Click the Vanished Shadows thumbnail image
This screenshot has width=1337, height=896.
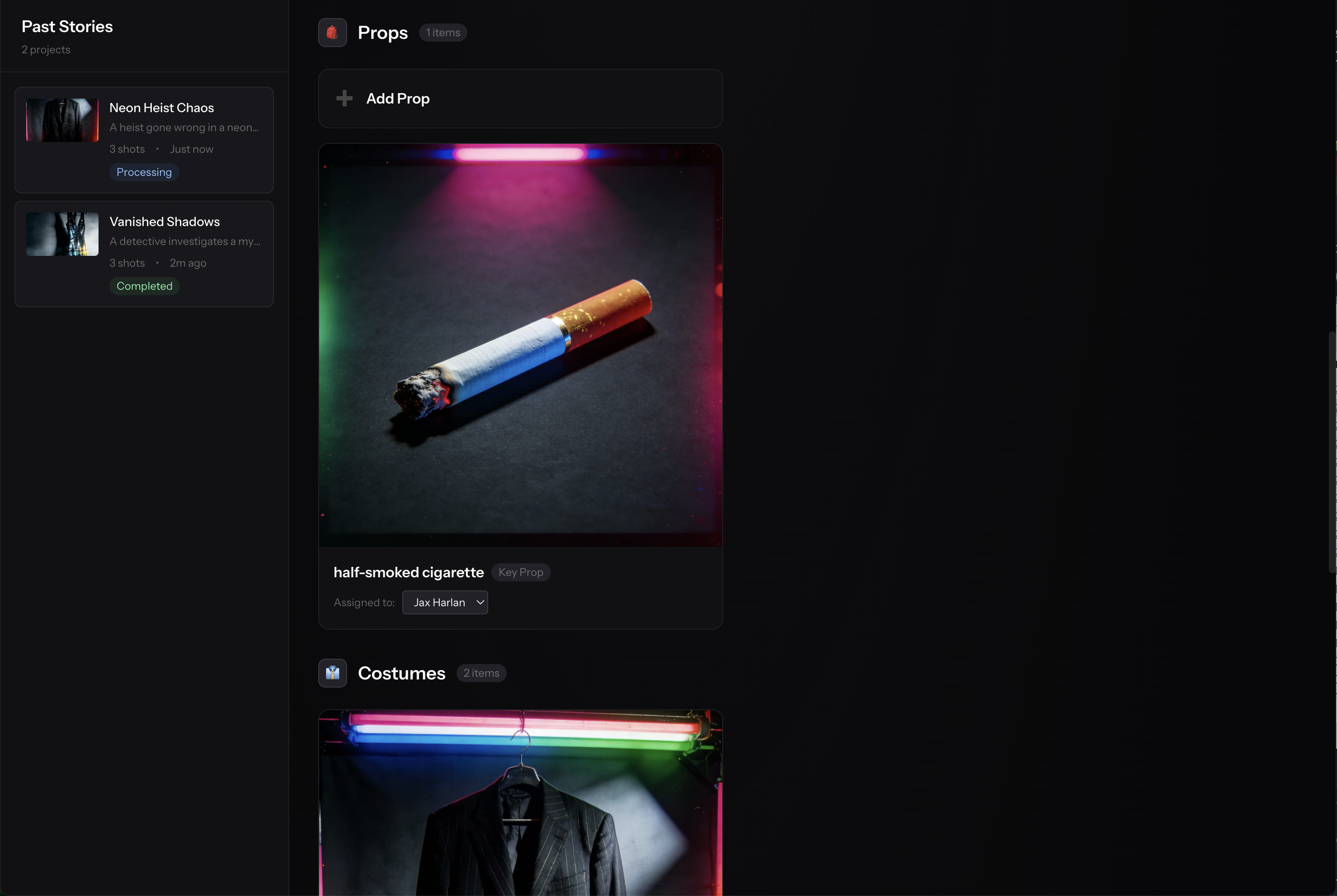(x=62, y=234)
